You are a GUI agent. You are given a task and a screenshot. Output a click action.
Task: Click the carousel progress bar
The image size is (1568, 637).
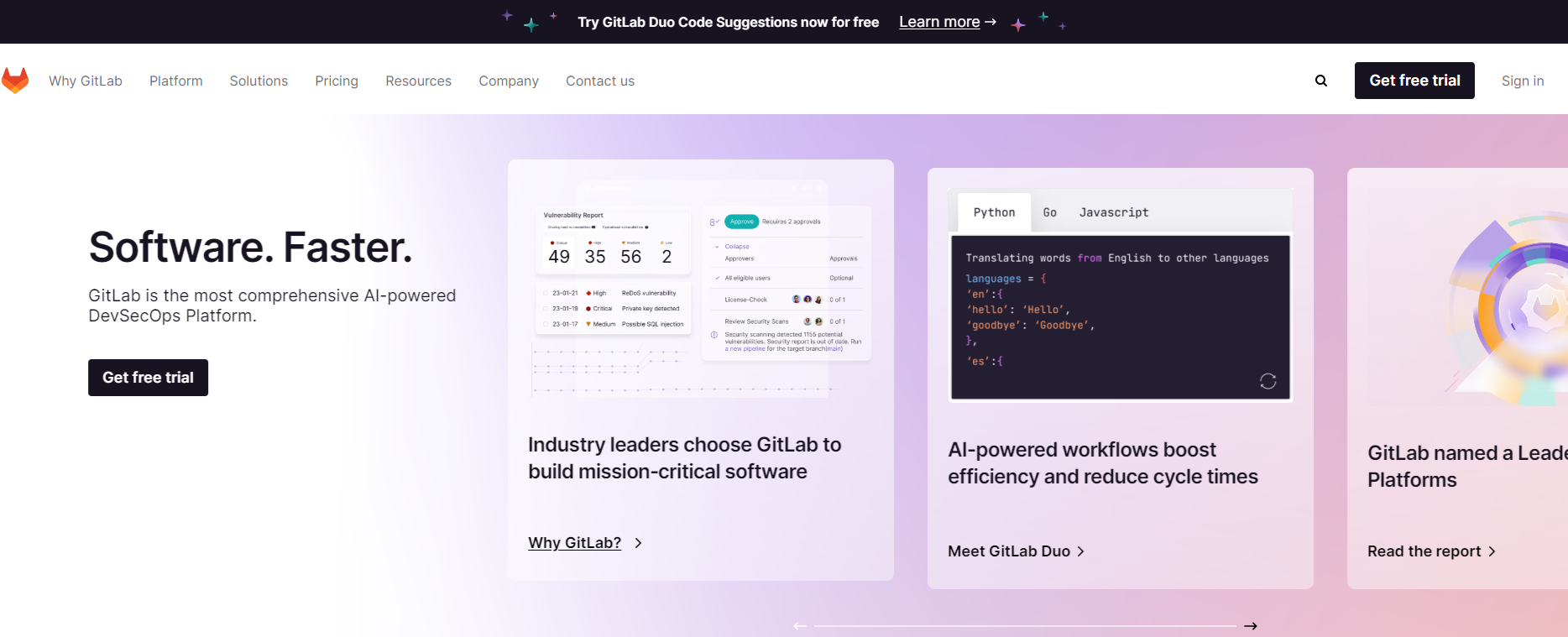[x=1025, y=626]
